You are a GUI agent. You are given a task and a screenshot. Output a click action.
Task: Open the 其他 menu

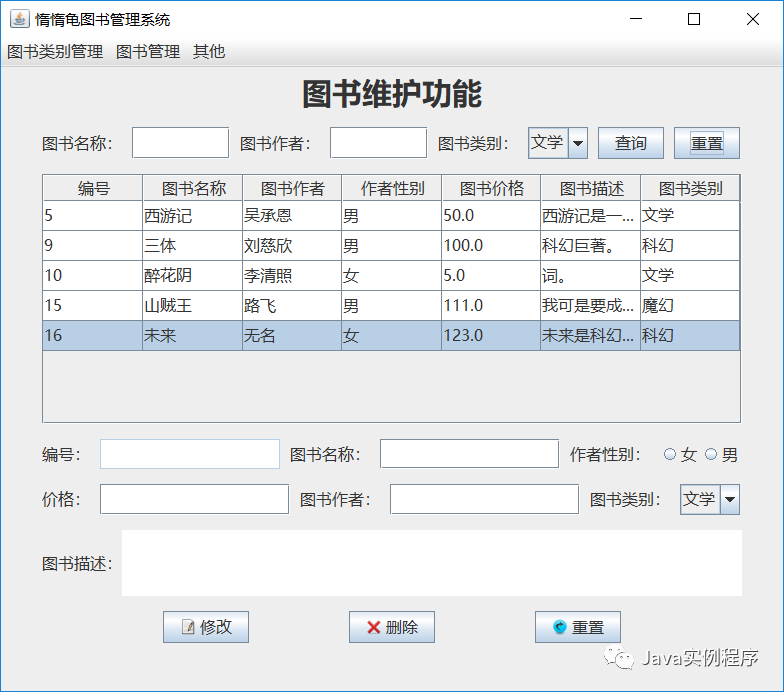point(209,52)
